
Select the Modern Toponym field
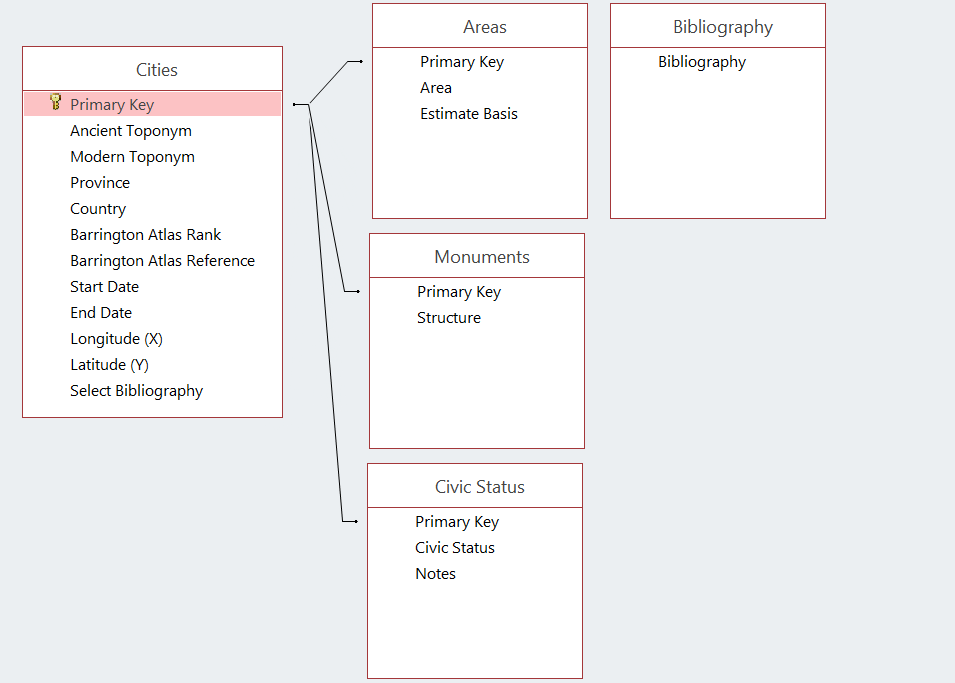coord(132,156)
